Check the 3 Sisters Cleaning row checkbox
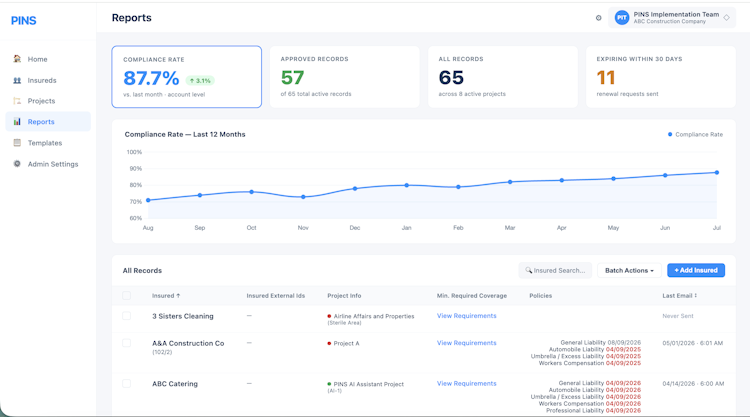Image resolution: width=750 pixels, height=417 pixels. click(126, 316)
